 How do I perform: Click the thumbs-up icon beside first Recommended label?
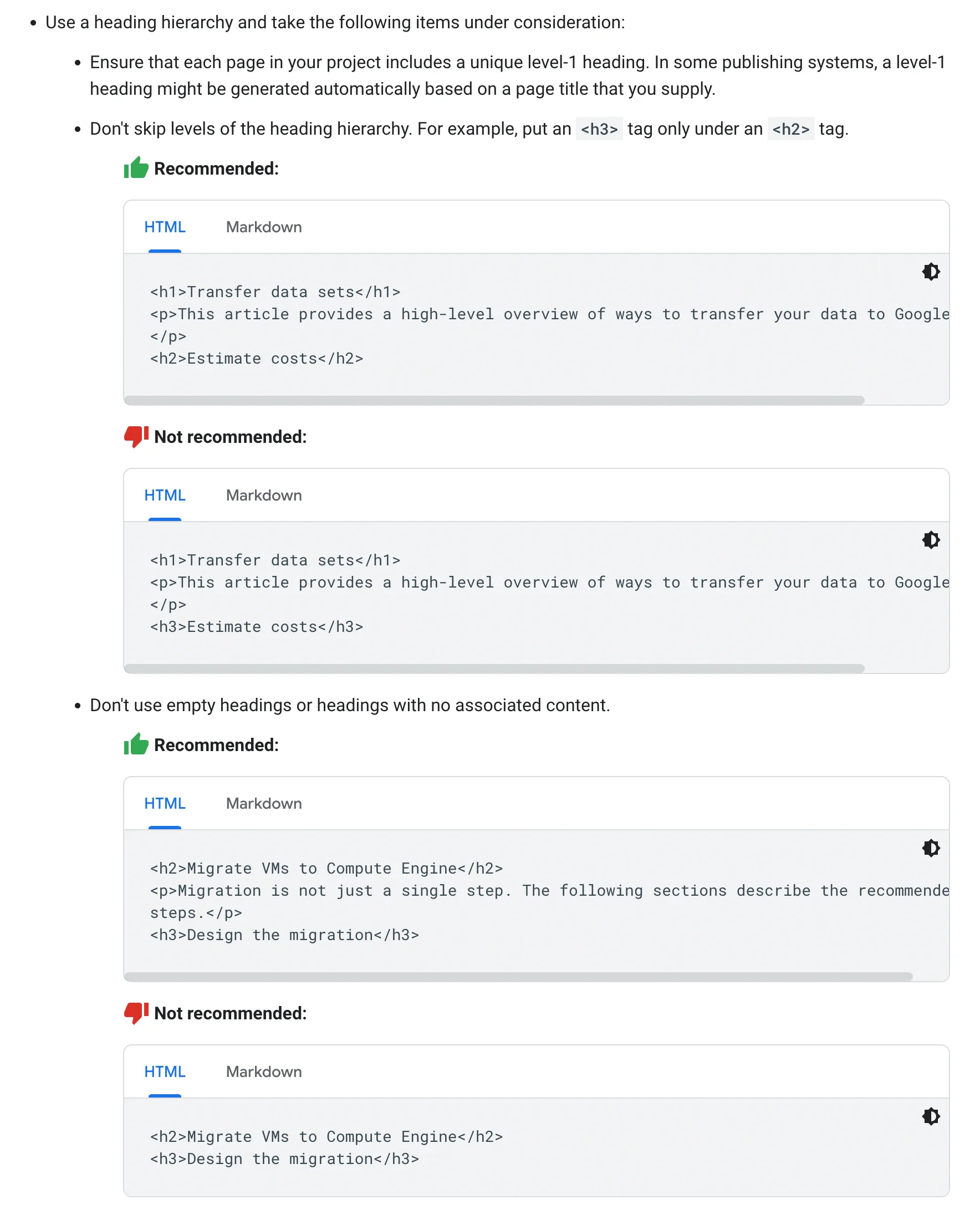[135, 167]
